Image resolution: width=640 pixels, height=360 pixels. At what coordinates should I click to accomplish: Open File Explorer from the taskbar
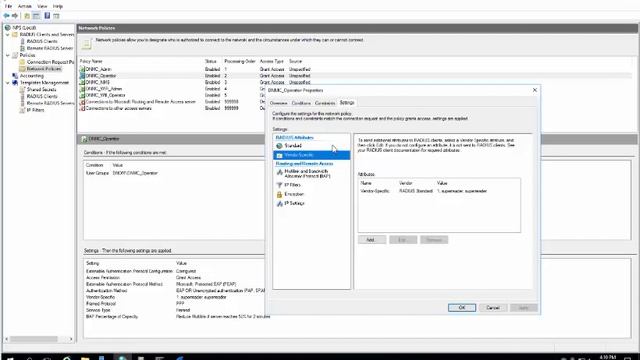85,358
